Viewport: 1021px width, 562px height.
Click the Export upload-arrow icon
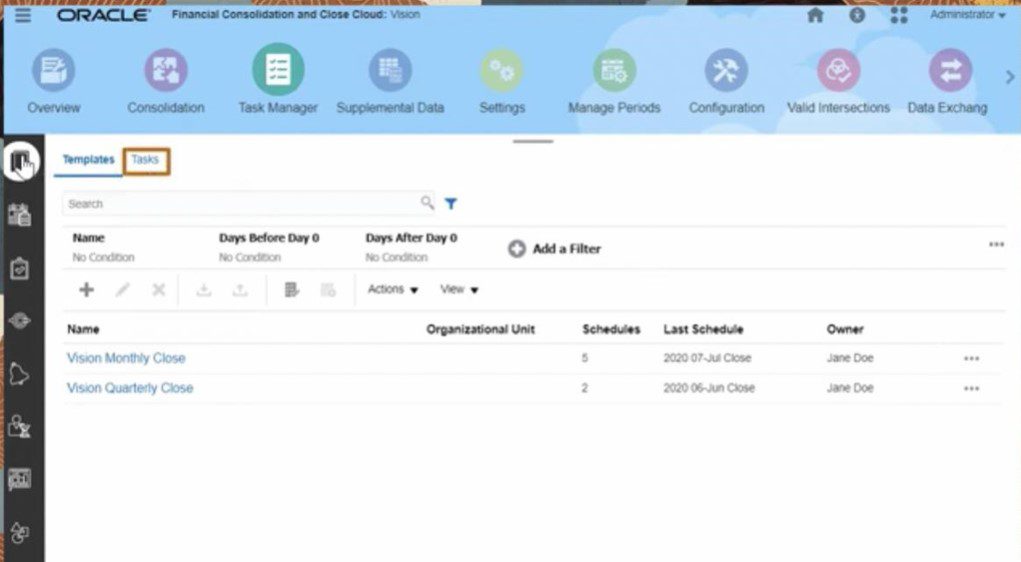click(240, 290)
